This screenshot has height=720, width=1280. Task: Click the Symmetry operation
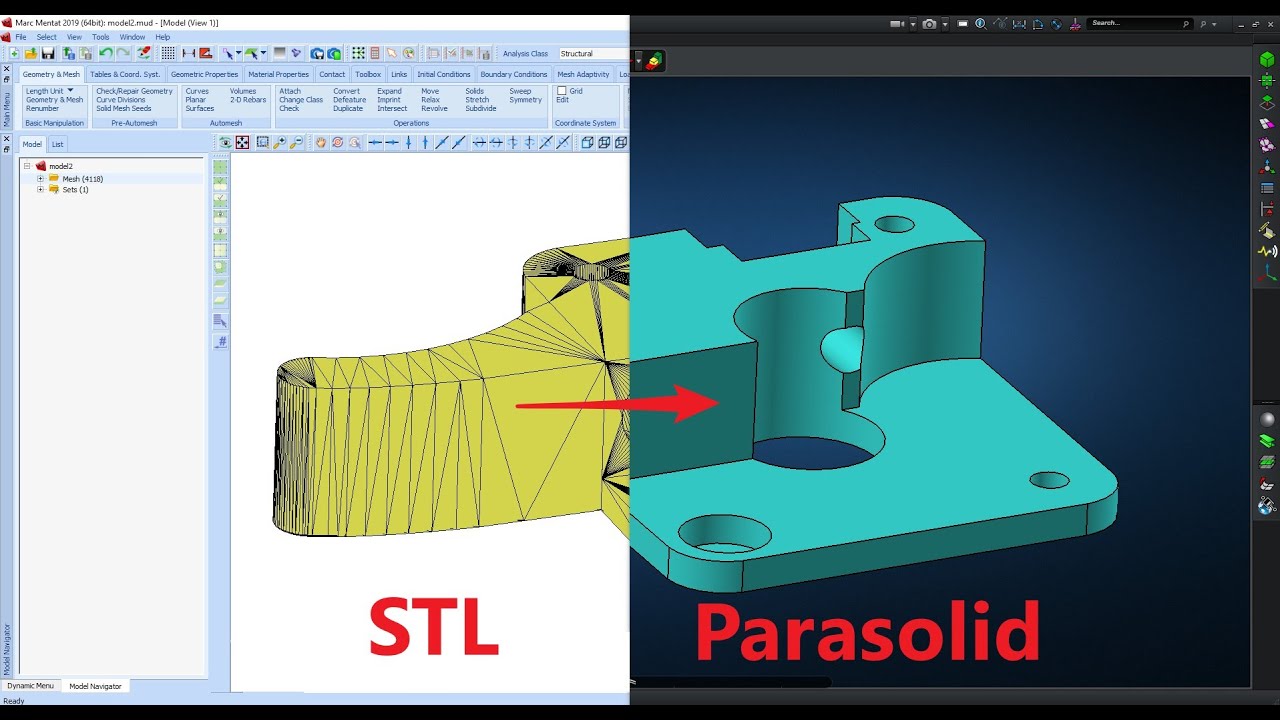(525, 100)
